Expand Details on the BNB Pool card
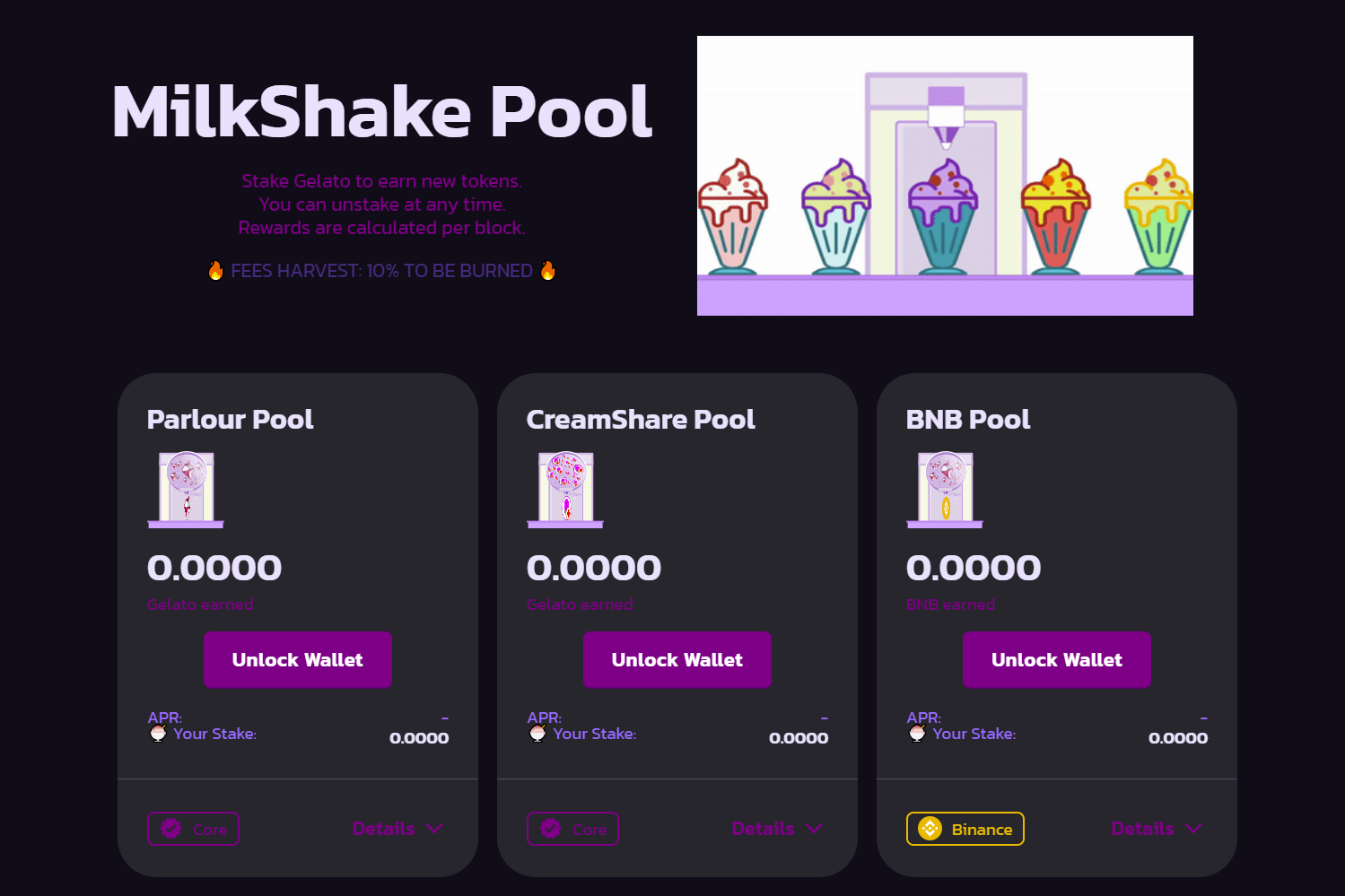Viewport: 1345px width, 896px height. coord(1157,829)
